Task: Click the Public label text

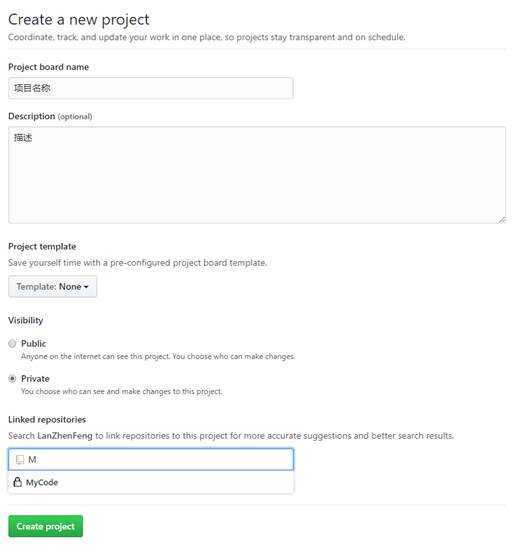Action: point(34,343)
